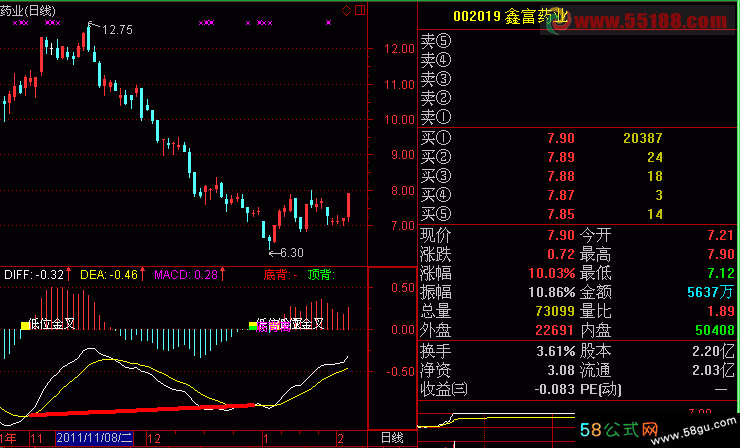This screenshot has height=448, width=740.
Task: Click the rightmost magenta info marker above candles
Action: [x=328, y=23]
